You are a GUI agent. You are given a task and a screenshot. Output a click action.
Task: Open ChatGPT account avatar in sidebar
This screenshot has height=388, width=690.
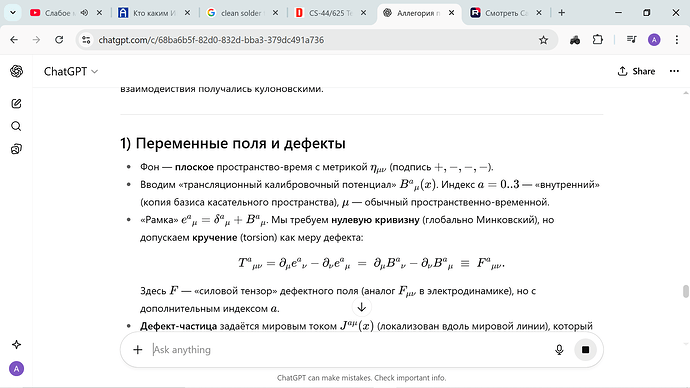[x=16, y=369]
